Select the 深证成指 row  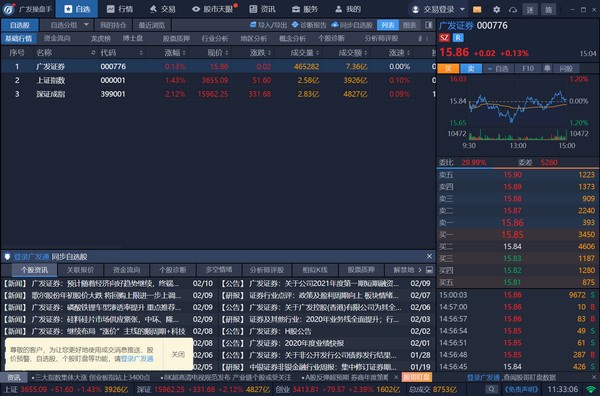(x=218, y=94)
